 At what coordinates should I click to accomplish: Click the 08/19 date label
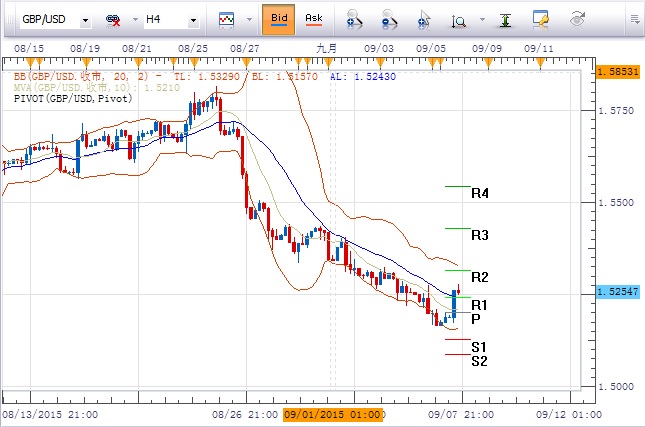point(85,49)
